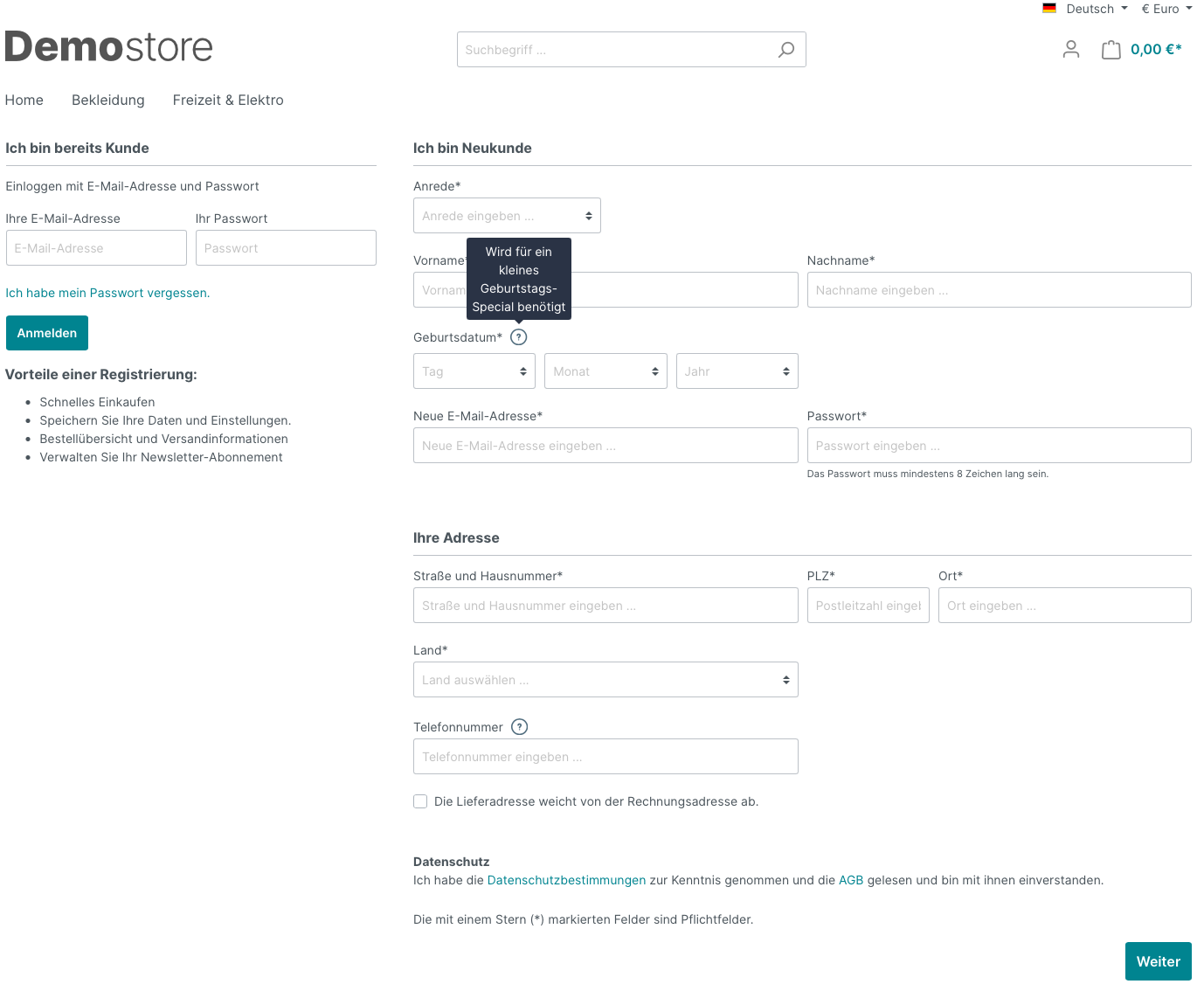Click the German flag icon
The height and width of the screenshot is (991, 1204).
1049,9
